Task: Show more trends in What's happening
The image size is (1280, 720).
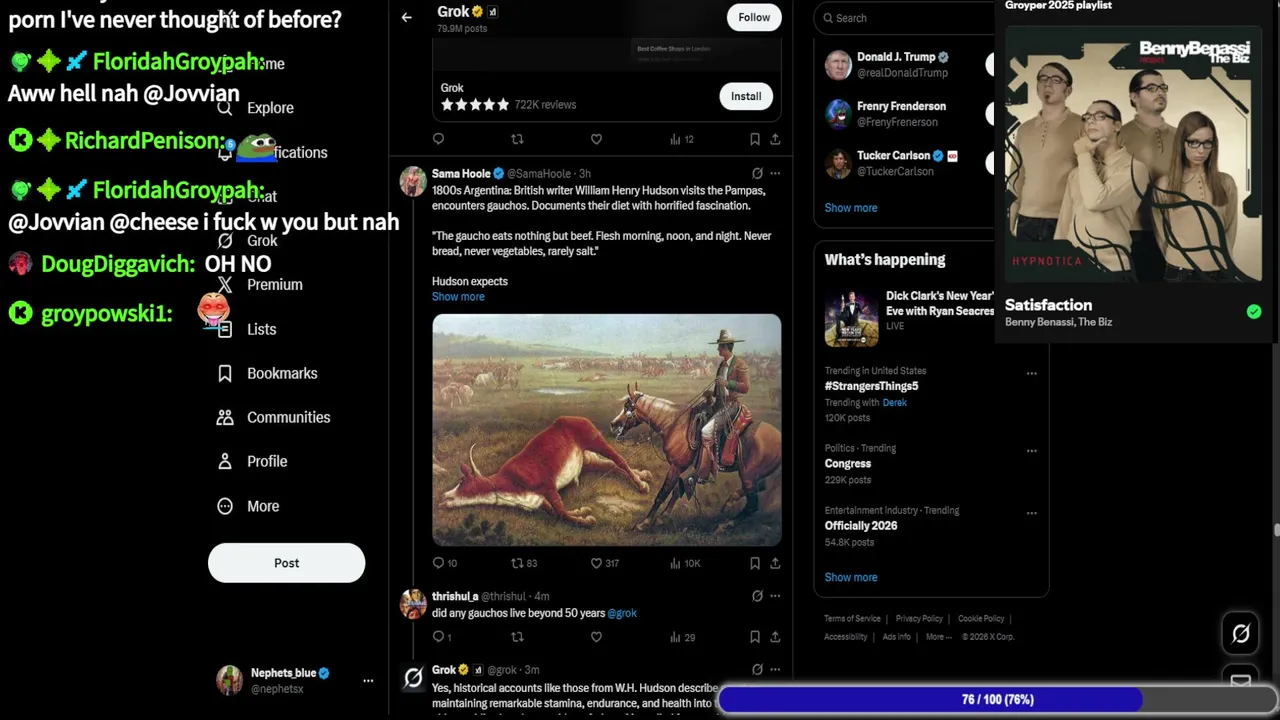Action: [x=850, y=577]
